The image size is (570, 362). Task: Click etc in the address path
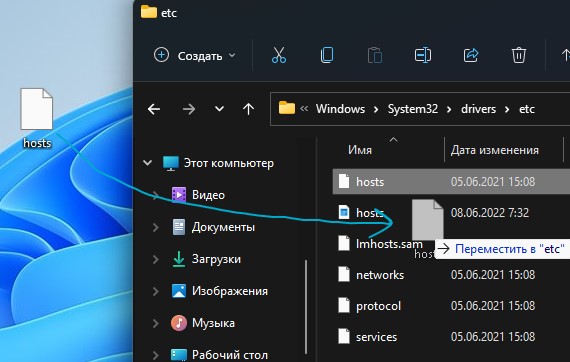(527, 109)
